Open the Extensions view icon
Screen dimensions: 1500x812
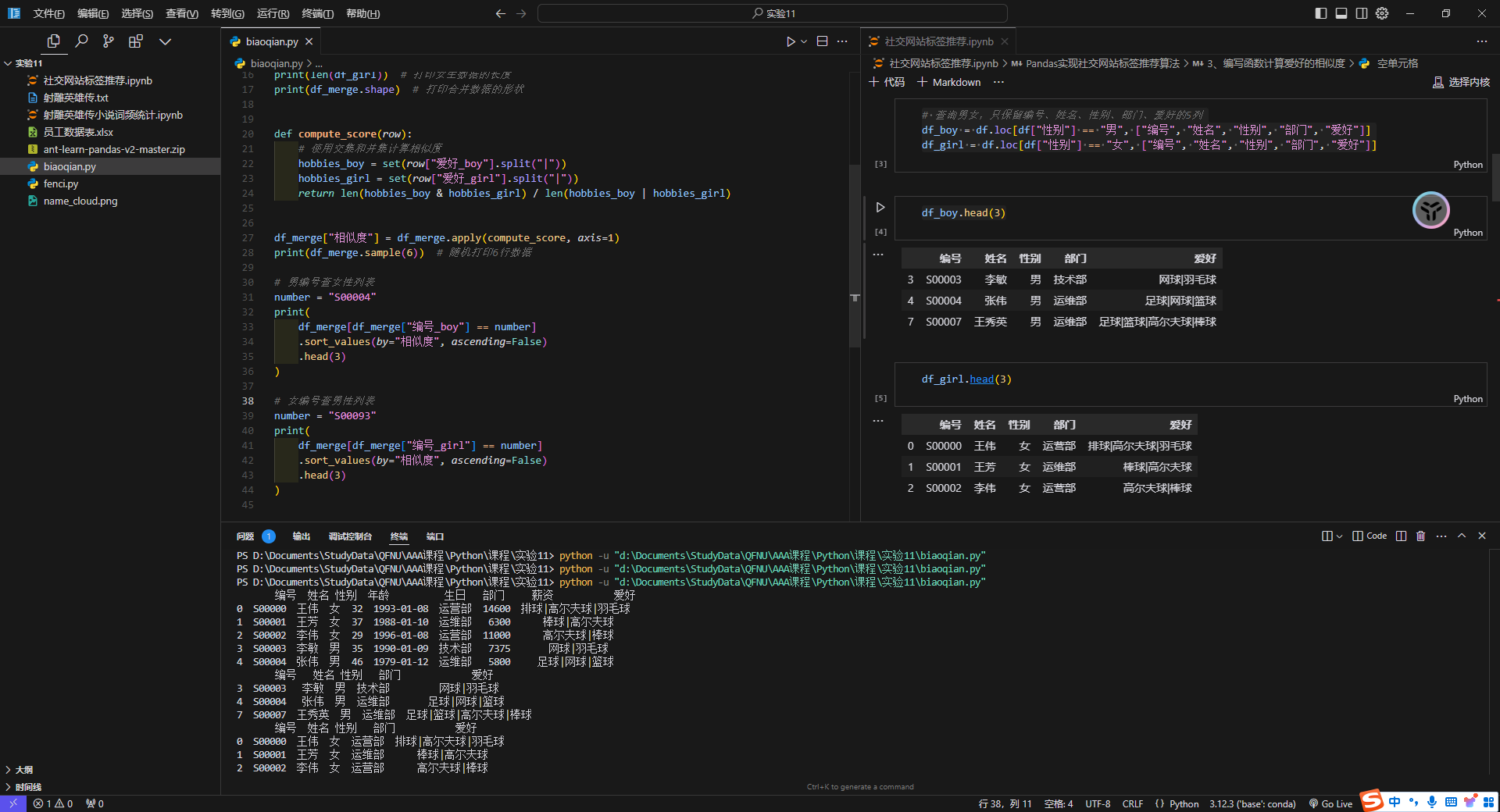click(136, 41)
